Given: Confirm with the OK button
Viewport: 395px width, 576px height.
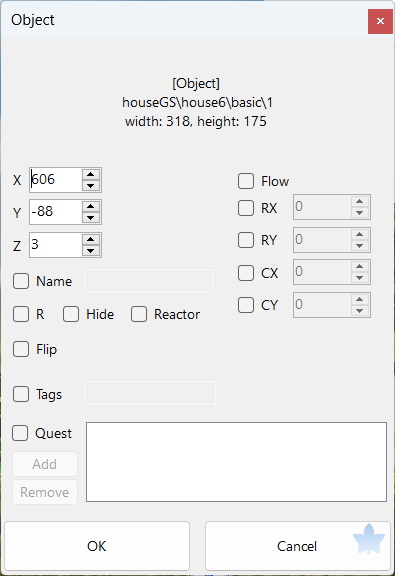Looking at the screenshot, I should click(x=97, y=546).
